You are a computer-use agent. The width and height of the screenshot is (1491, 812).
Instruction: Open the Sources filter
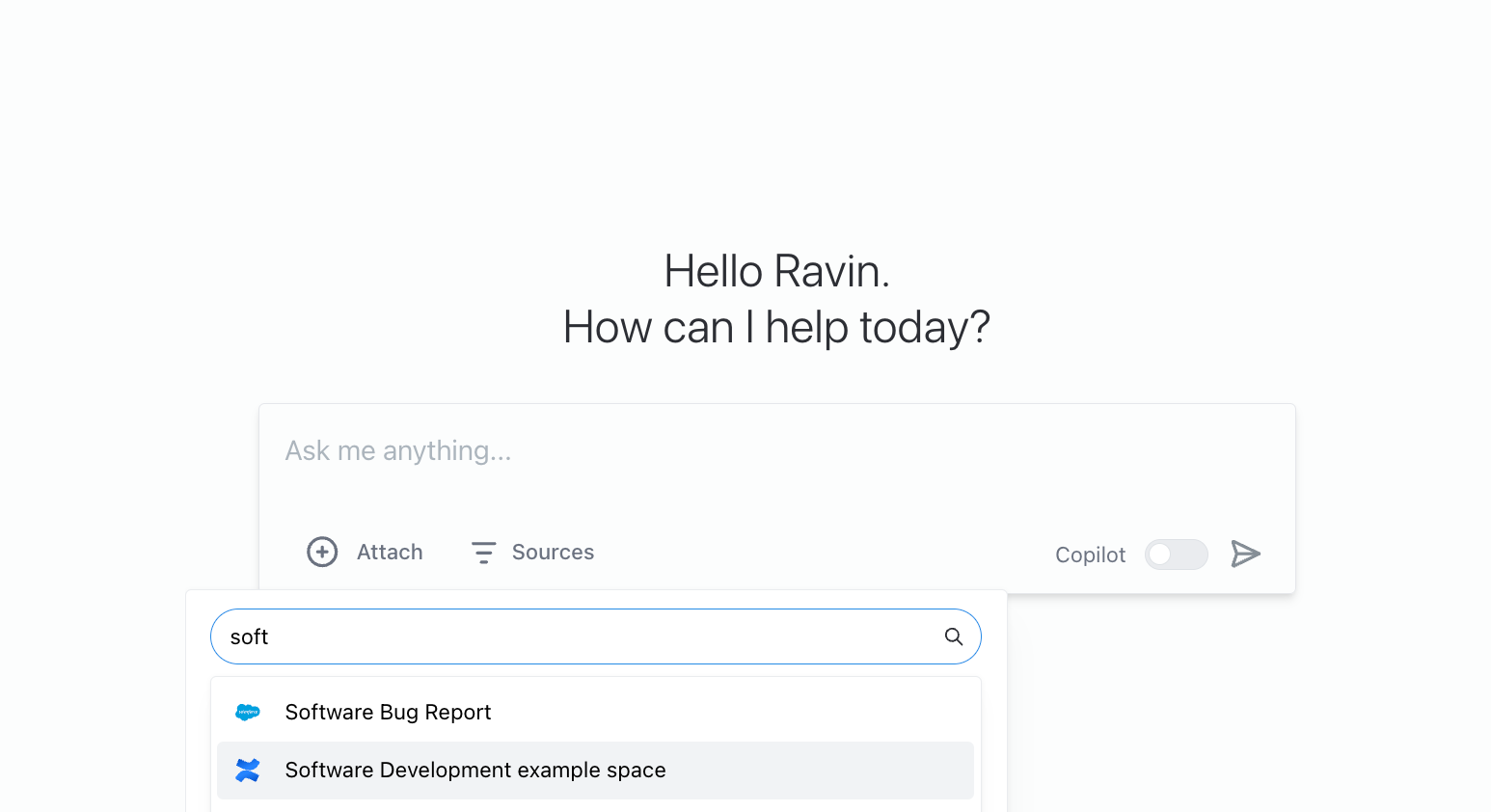click(x=553, y=553)
